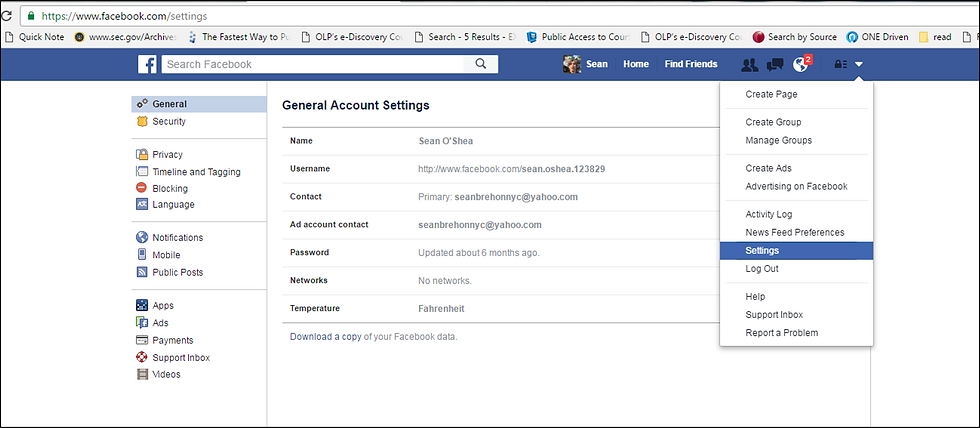Open Payments settings section
Viewport: 980px width, 428px height.
click(x=172, y=341)
